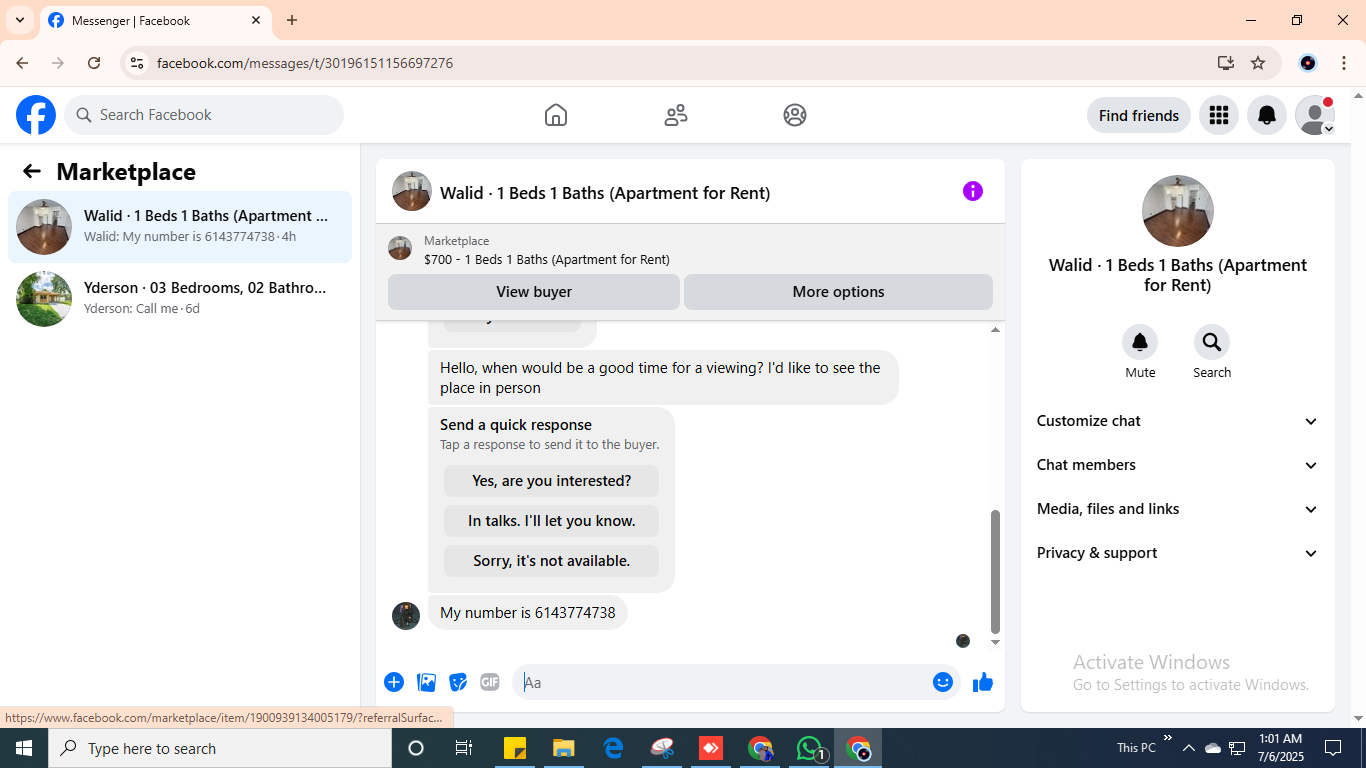The height and width of the screenshot is (768, 1366).
Task: Open the Chrome three-dot menu
Action: (1344, 63)
